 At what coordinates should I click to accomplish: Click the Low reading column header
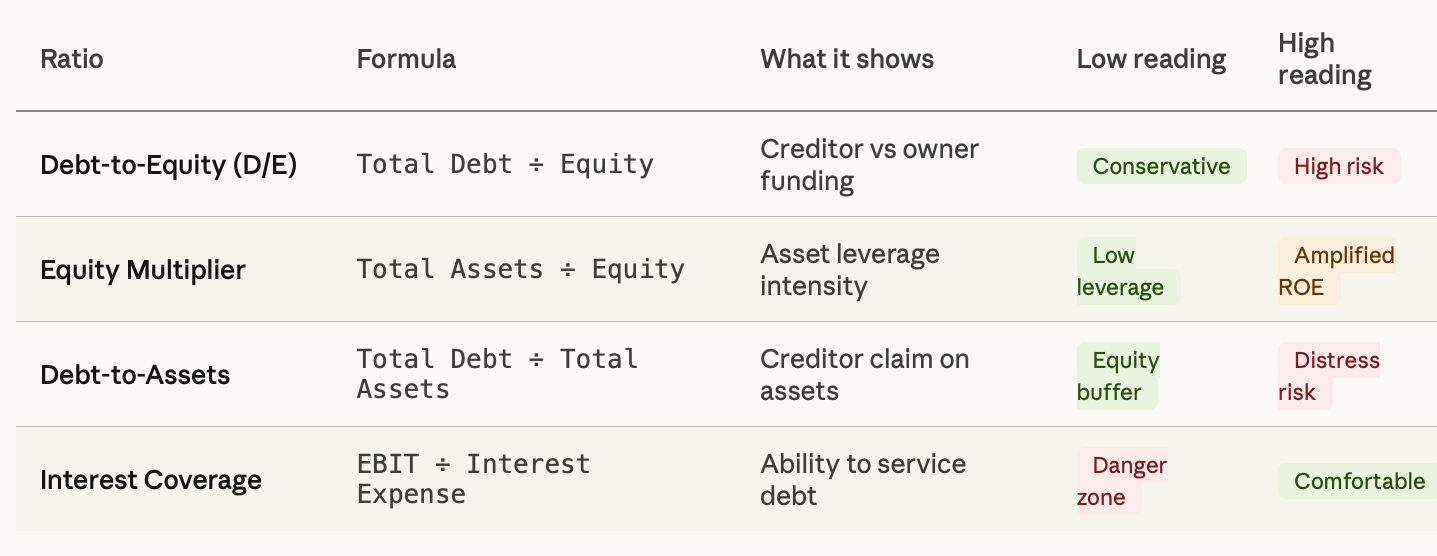pyautogui.click(x=1151, y=59)
